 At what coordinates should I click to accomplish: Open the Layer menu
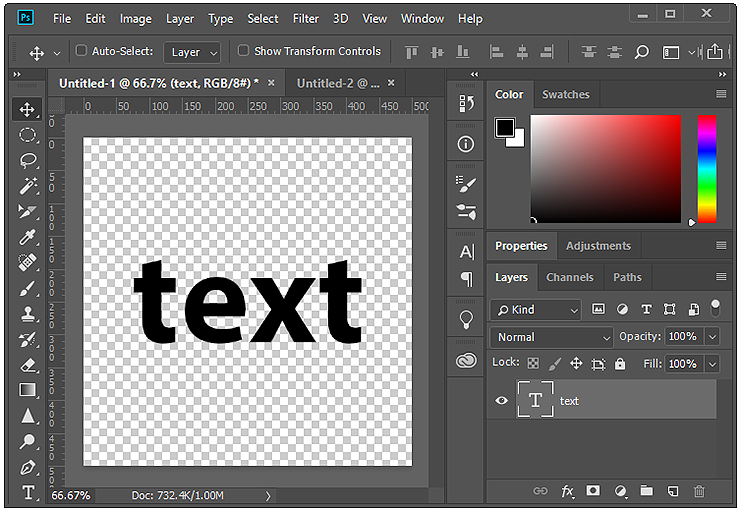point(180,19)
